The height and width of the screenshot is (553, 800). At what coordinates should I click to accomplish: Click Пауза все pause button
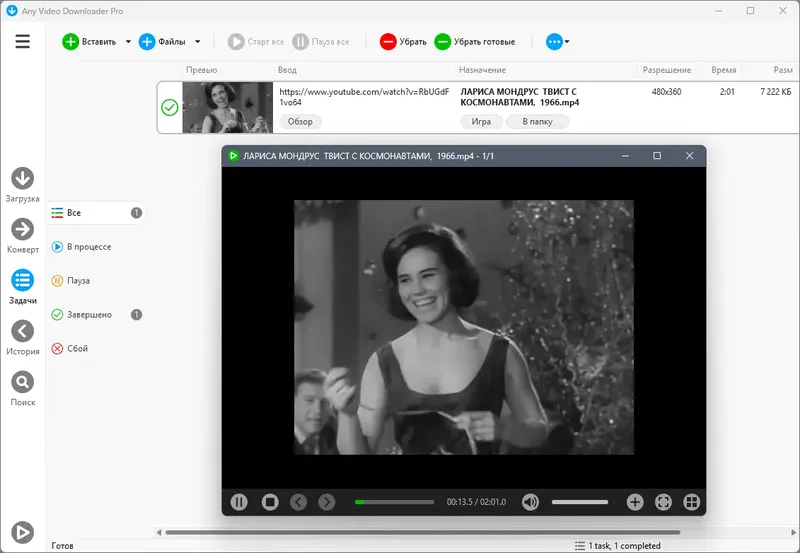click(321, 42)
